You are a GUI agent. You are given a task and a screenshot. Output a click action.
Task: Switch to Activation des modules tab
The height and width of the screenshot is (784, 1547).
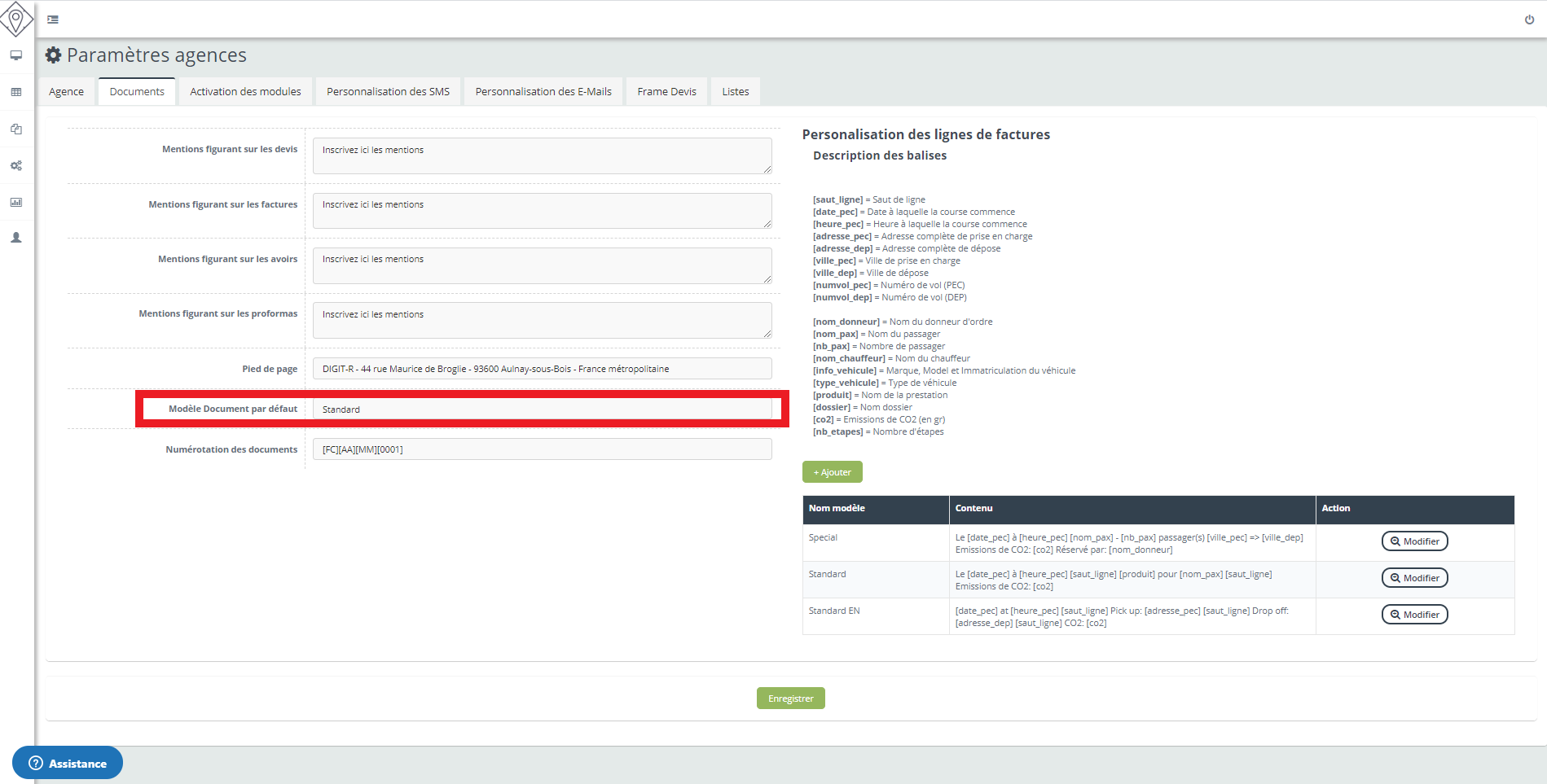point(245,92)
